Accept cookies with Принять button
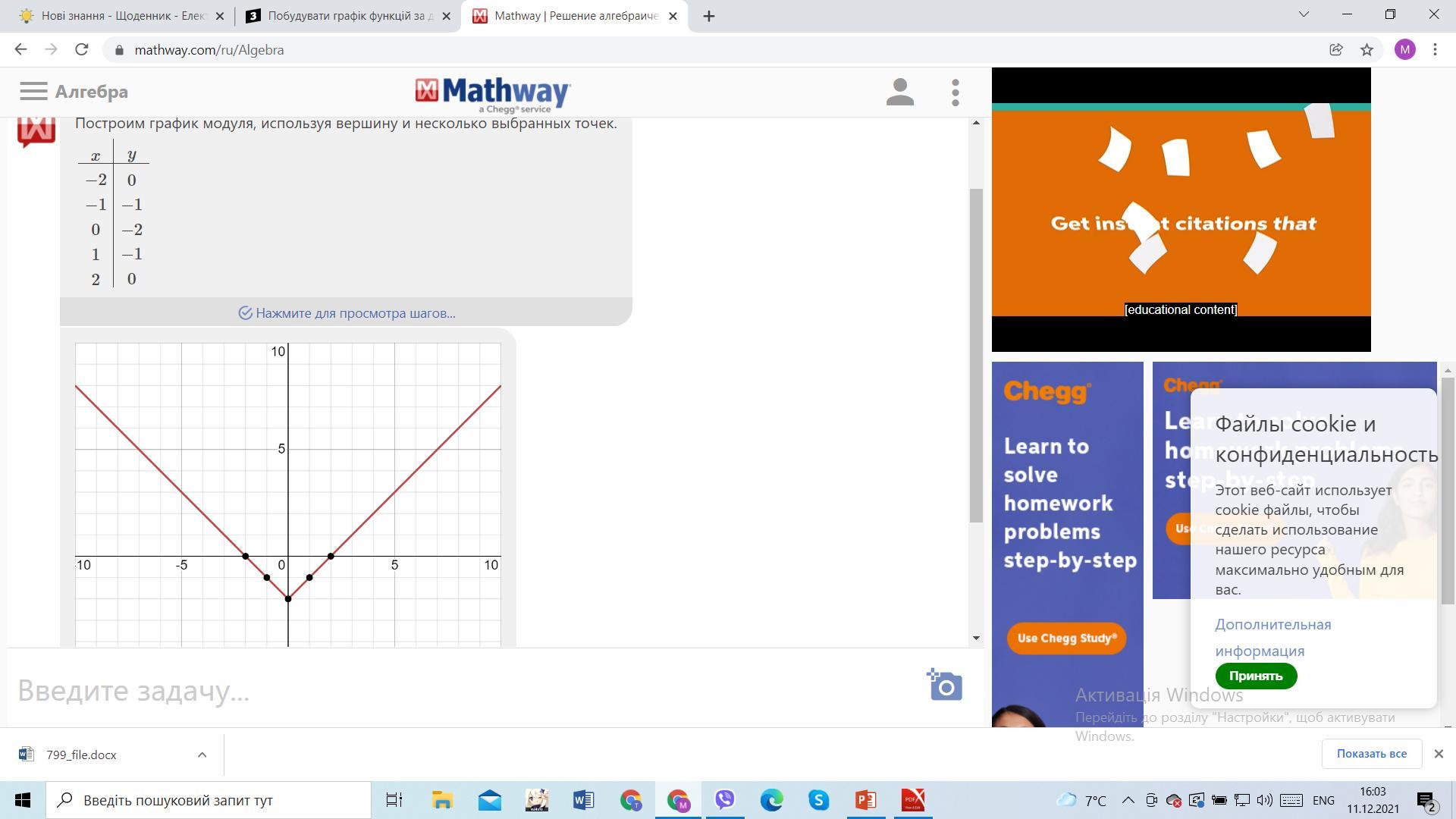Screen dimensions: 1456x819 (1256, 676)
